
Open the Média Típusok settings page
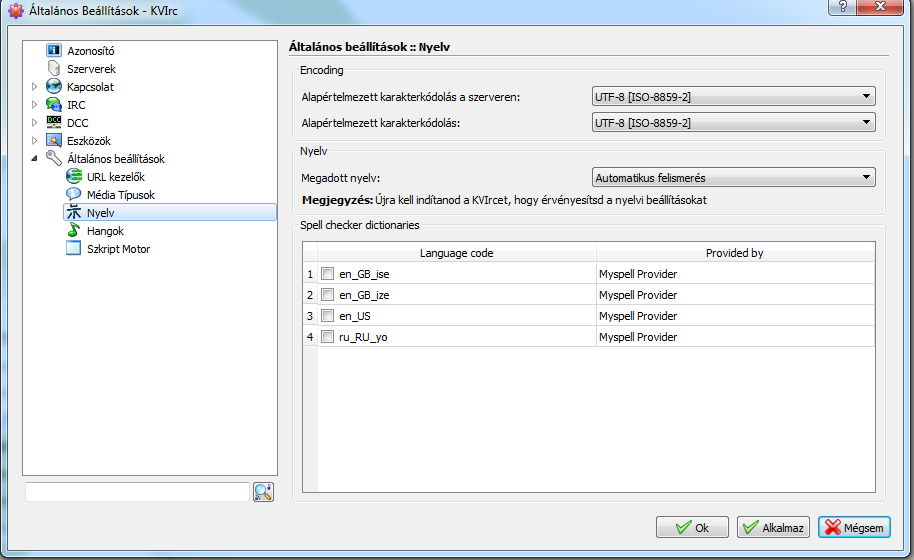[x=121, y=195]
